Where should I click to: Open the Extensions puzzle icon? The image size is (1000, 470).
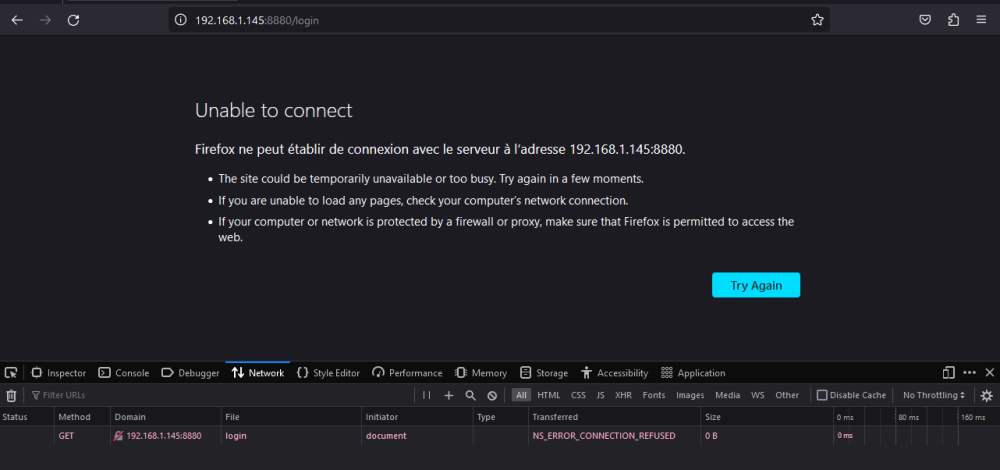click(x=953, y=20)
